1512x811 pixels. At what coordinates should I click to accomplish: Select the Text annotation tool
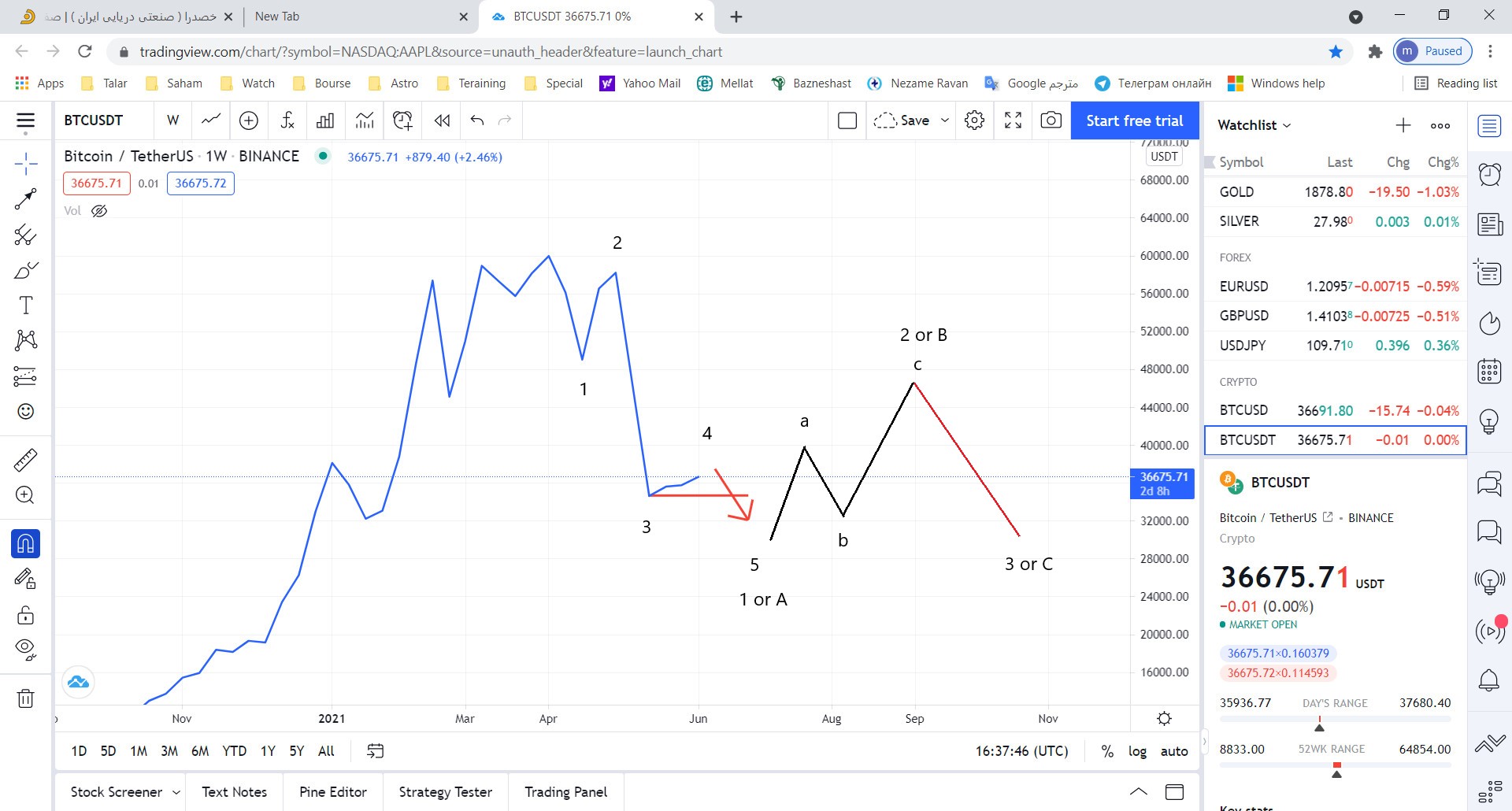pos(26,306)
